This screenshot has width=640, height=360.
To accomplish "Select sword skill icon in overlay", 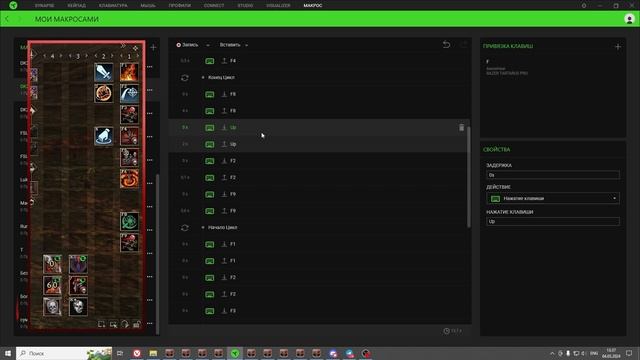I will [x=104, y=72].
